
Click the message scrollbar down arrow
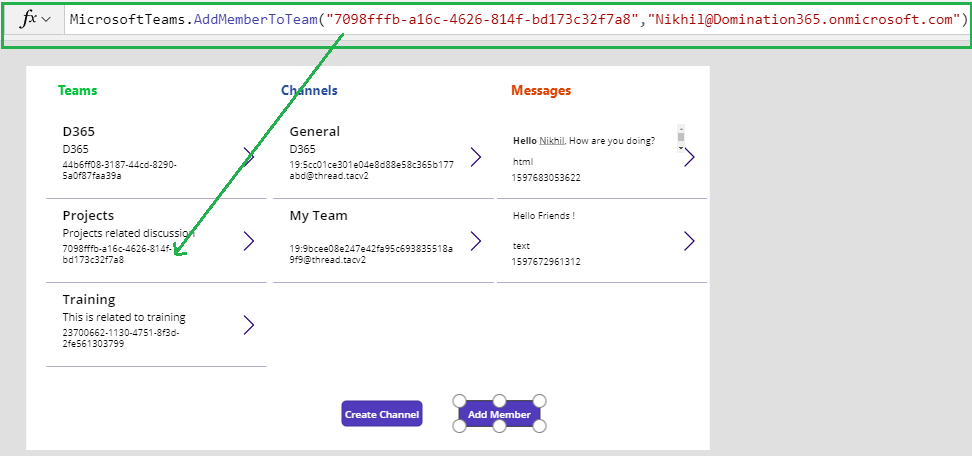(681, 149)
